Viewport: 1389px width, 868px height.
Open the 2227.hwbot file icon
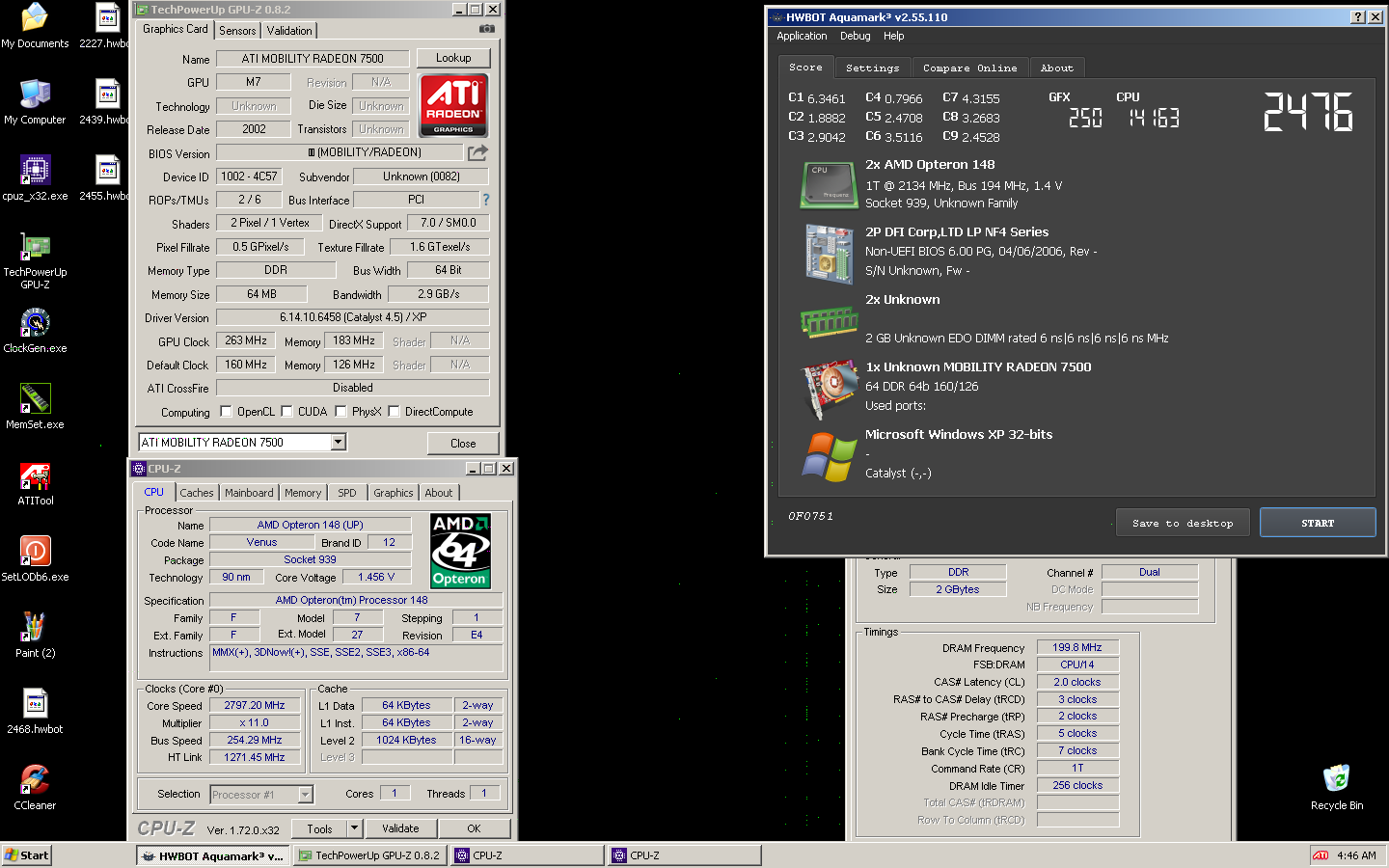[106, 26]
